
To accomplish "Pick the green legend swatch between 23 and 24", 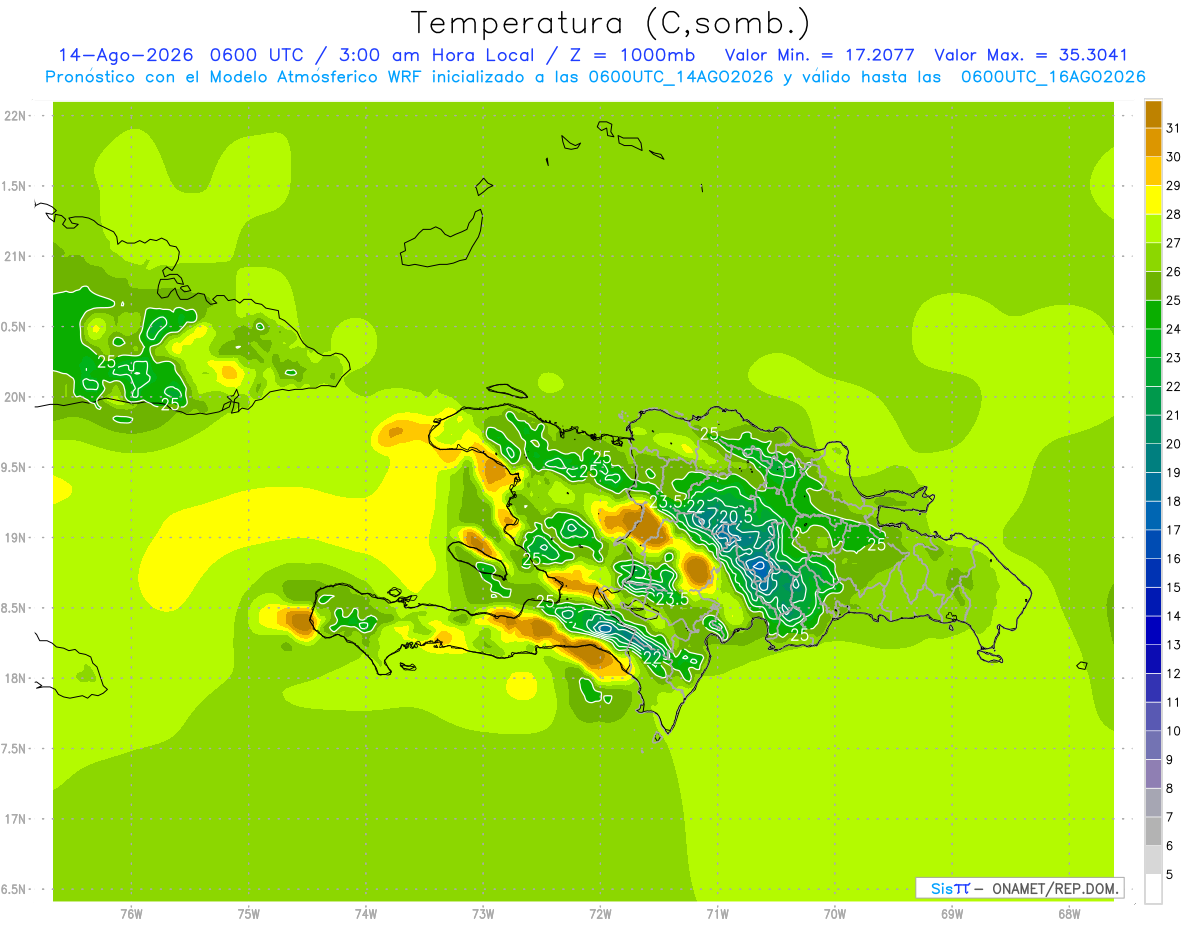I will [1153, 343].
